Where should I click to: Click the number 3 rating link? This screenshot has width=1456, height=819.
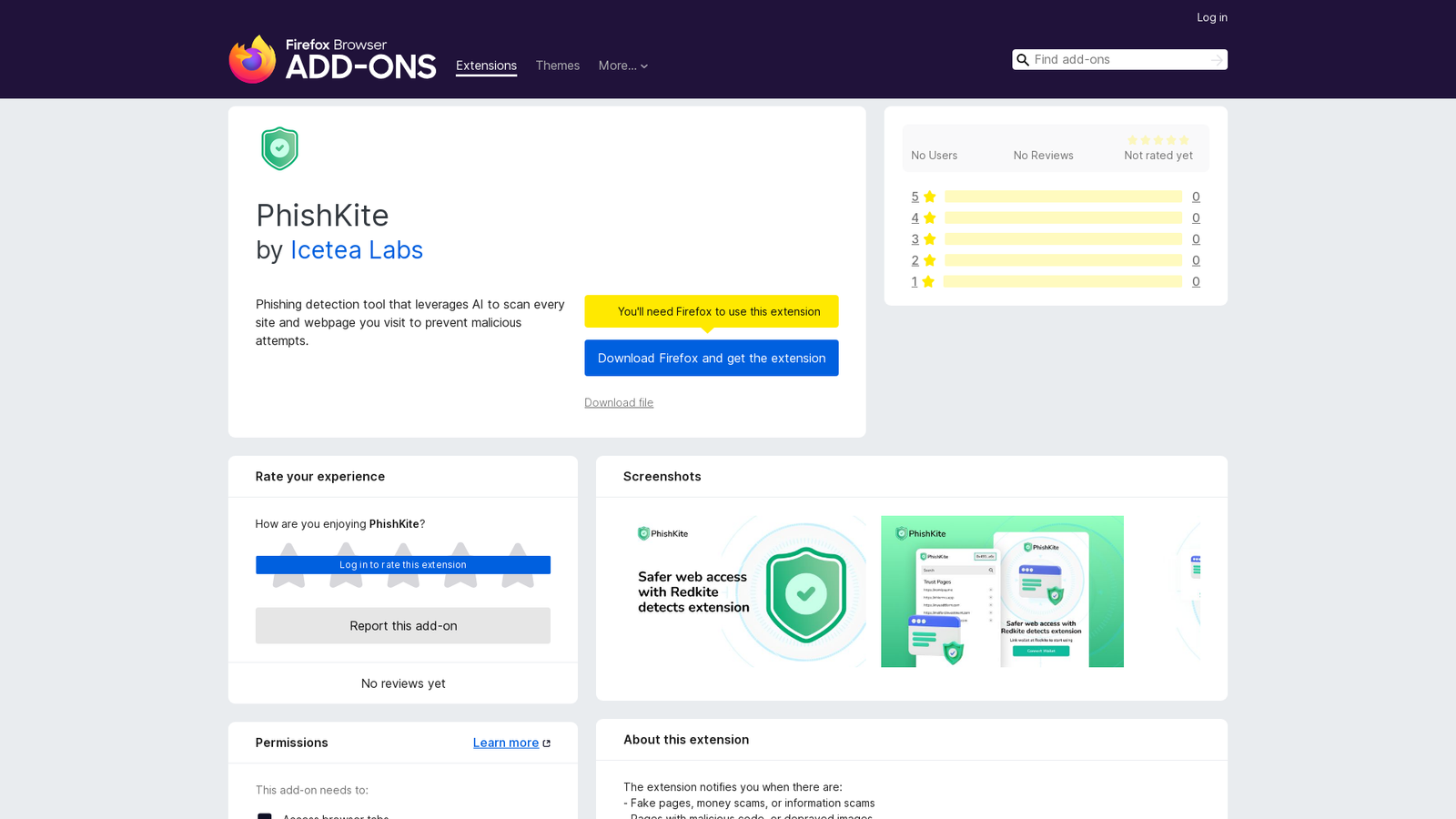(x=915, y=239)
